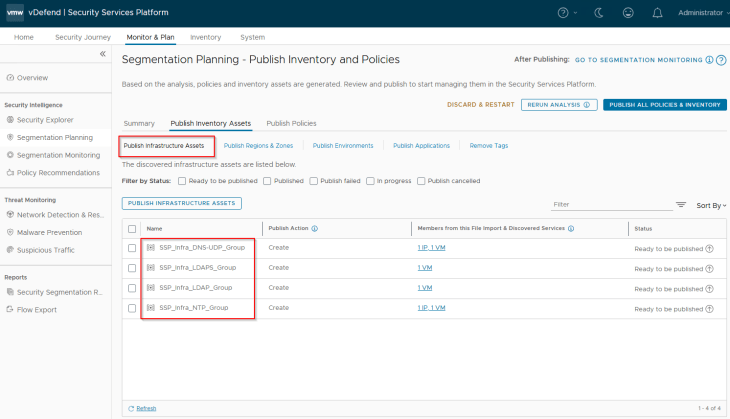The height and width of the screenshot is (419, 730).
Task: Toggle dark mode moon icon
Action: coord(598,13)
